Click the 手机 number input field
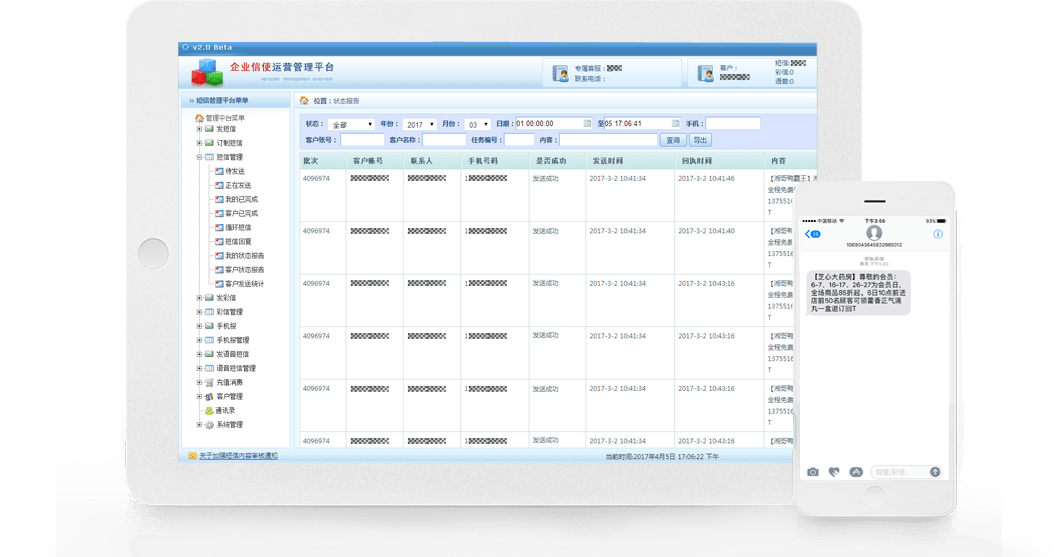Image resolution: width=1058 pixels, height=557 pixels. coord(733,124)
